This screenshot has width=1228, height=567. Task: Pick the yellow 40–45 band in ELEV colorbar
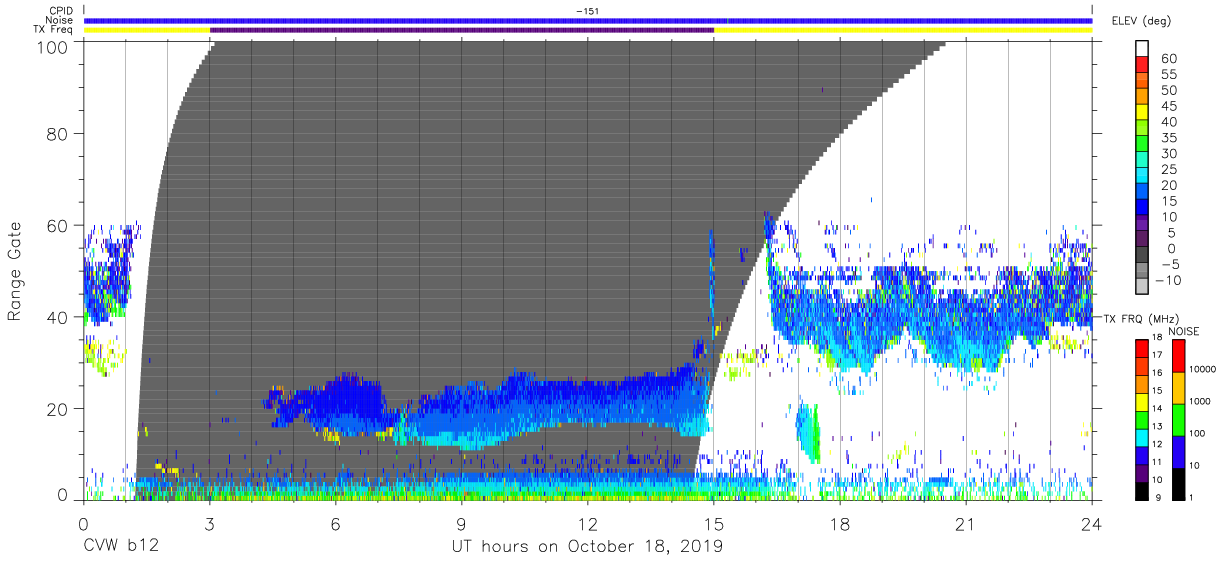[1142, 114]
